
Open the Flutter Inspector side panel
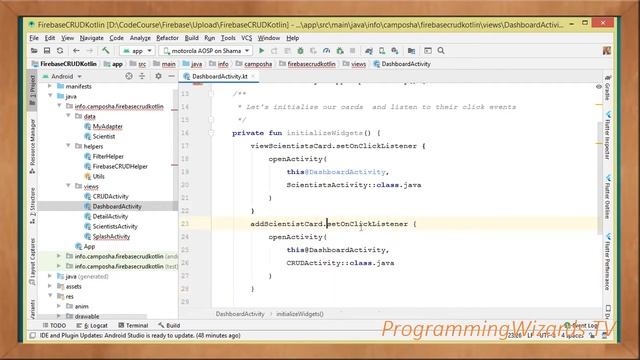[607, 136]
